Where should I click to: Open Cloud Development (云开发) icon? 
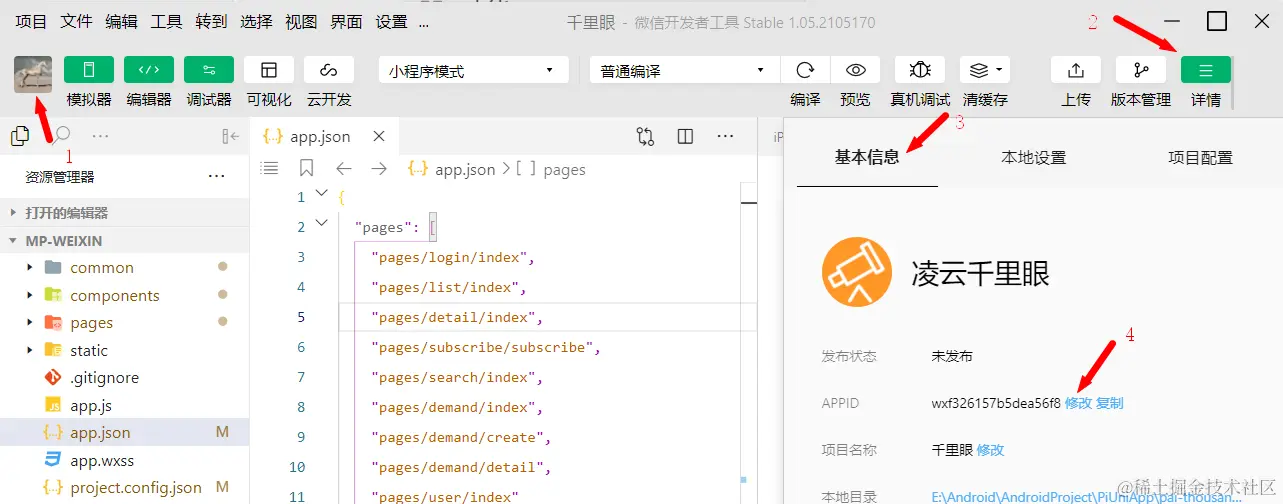tap(329, 70)
